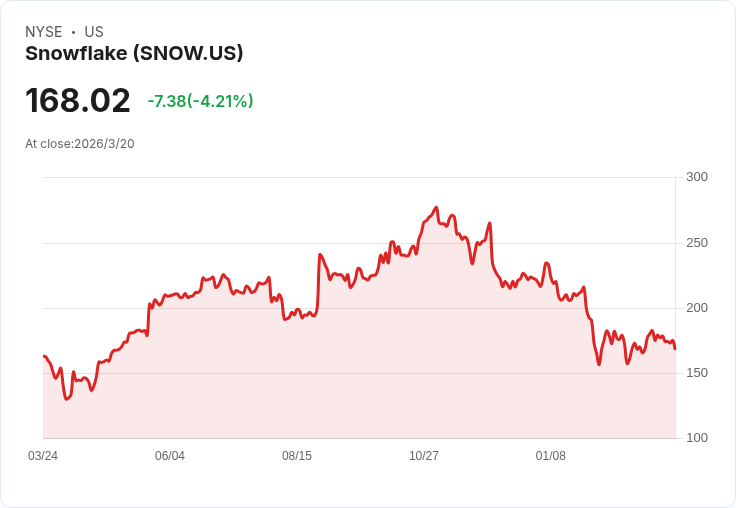Click the rightmost end of the price line
Screen dimensions: 736x508
tap(675, 348)
